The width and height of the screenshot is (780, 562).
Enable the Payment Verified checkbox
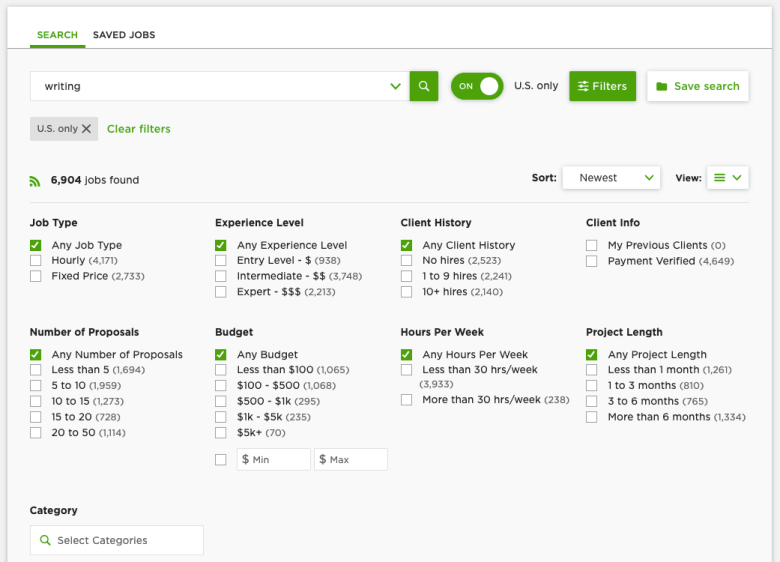click(592, 261)
